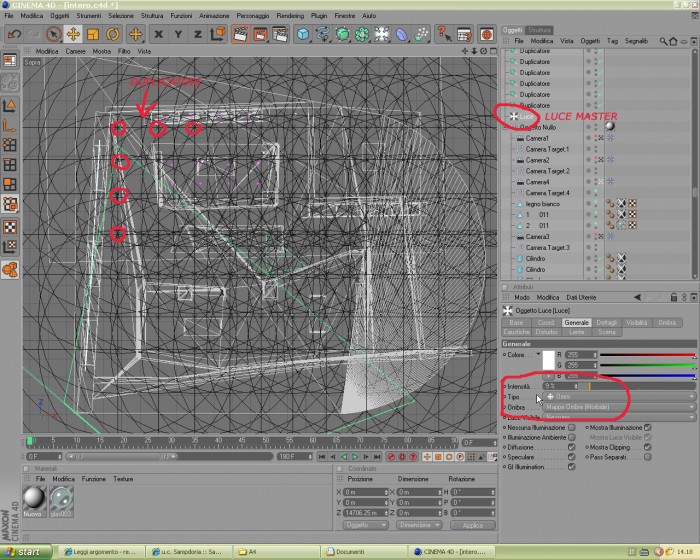Open the Tipo light type dropdown
Screen dimensions: 700x560
pyautogui.click(x=619, y=397)
